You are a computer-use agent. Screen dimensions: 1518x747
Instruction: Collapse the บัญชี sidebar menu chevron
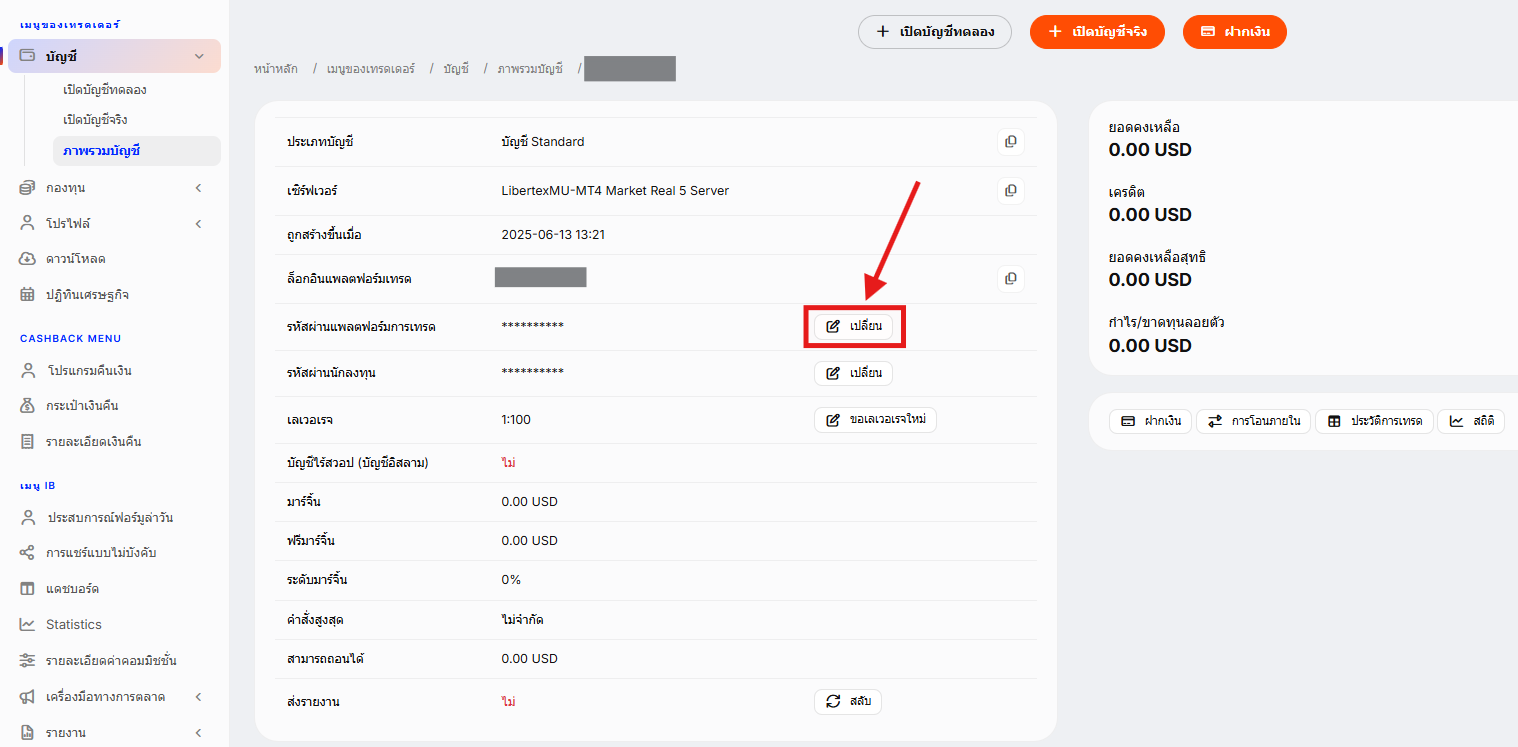(x=199, y=56)
